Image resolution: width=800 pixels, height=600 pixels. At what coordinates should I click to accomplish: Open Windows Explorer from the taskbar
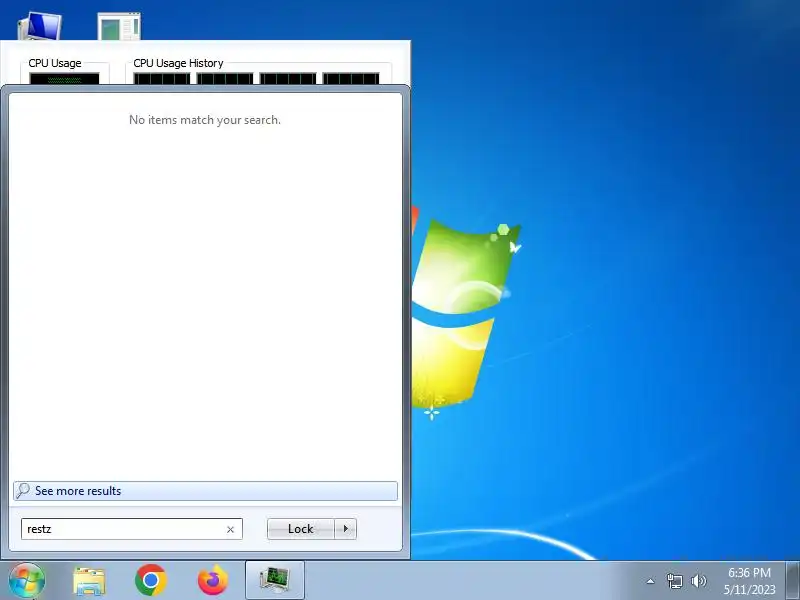click(89, 581)
